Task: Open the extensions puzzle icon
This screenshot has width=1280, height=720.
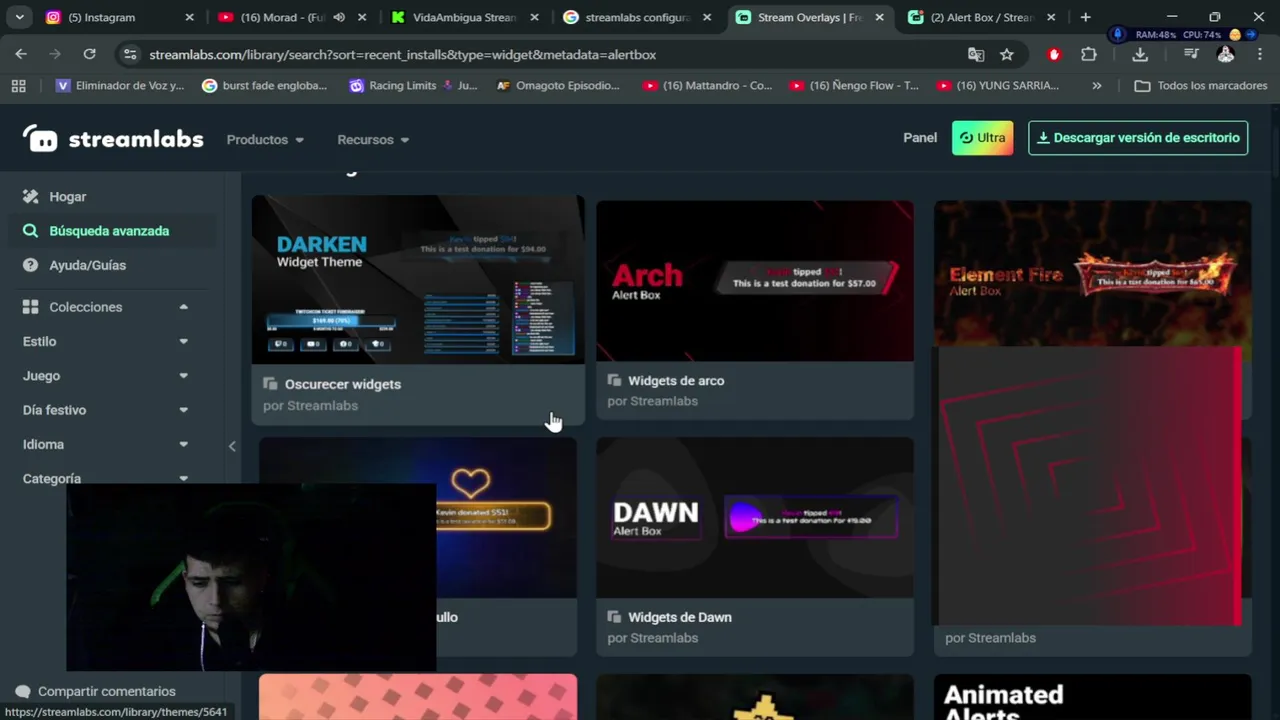Action: coord(1089,54)
